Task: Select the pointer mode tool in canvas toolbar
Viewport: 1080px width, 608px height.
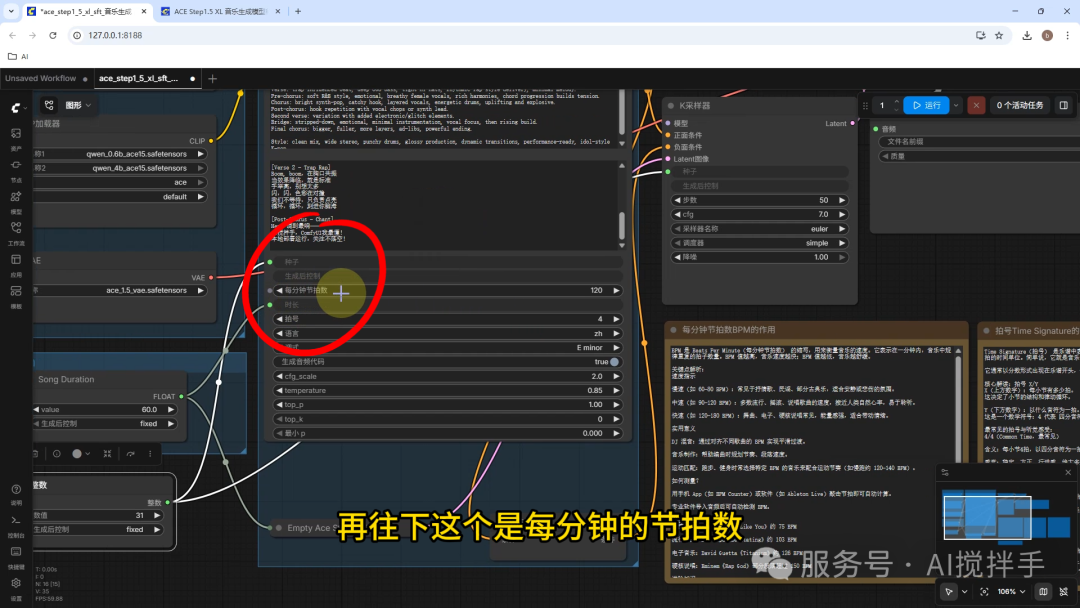Action: click(x=948, y=591)
